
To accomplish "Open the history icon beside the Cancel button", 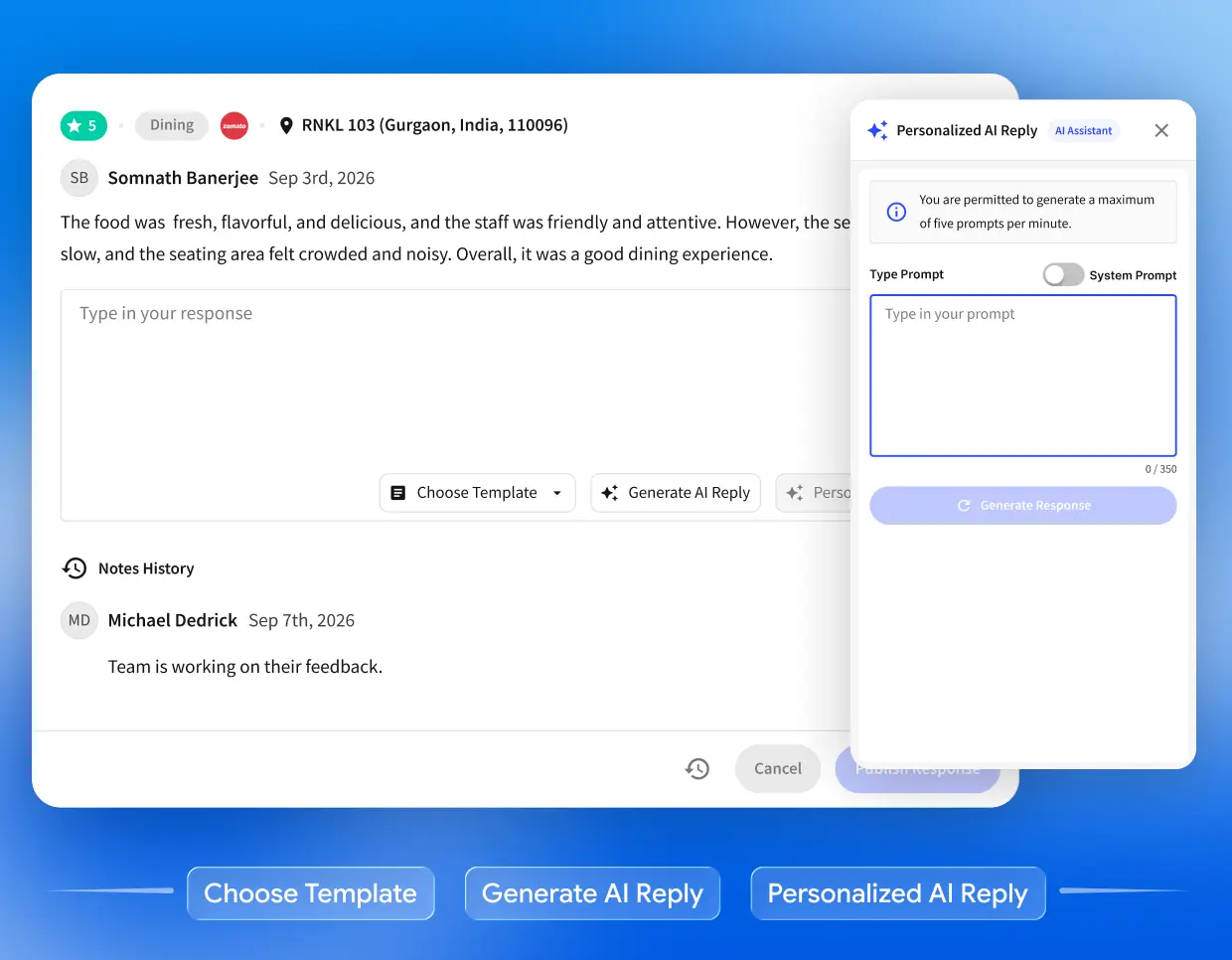I will click(x=697, y=768).
